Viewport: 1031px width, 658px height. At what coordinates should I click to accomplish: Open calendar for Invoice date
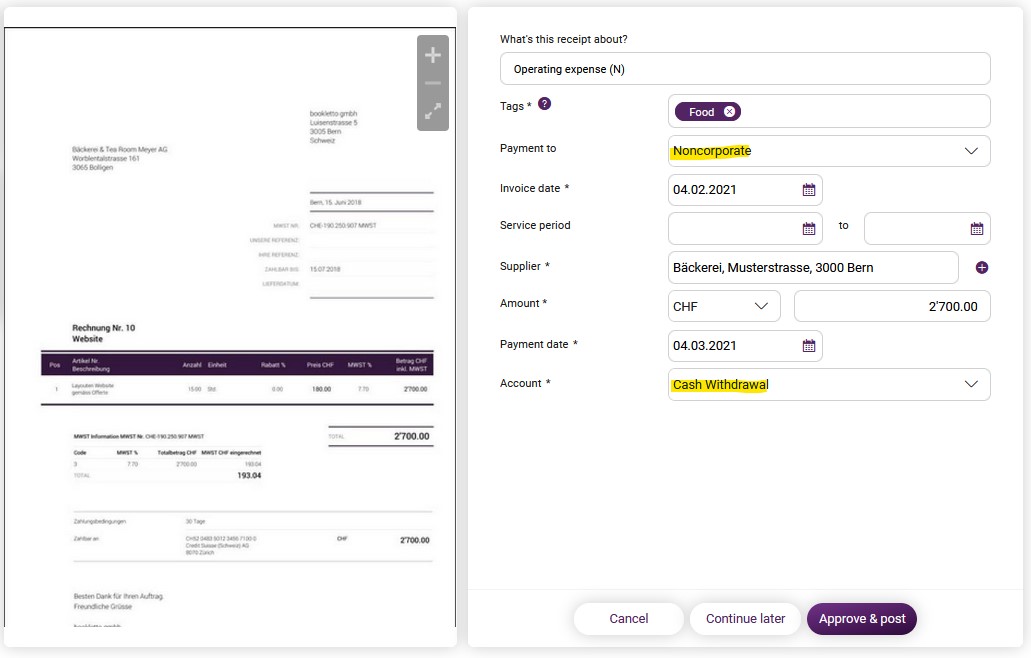click(x=809, y=190)
